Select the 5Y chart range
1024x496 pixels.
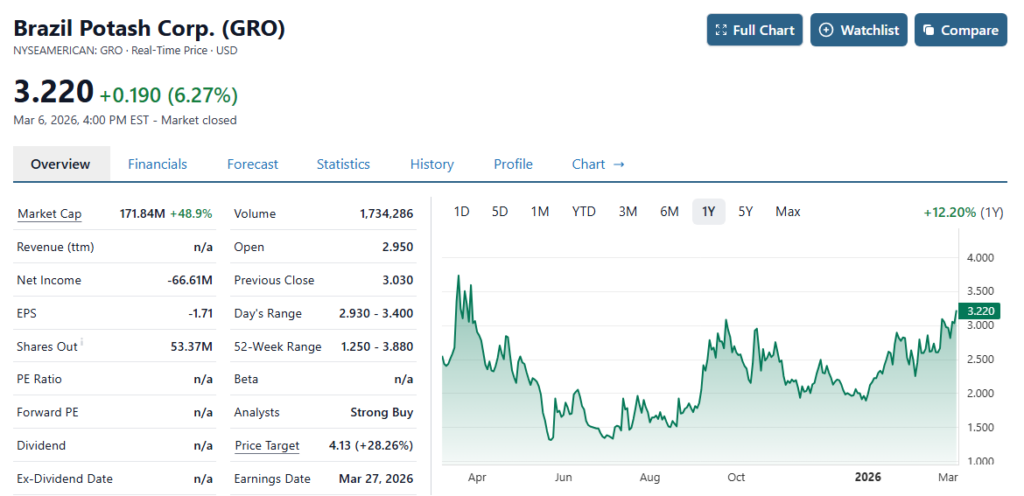pyautogui.click(x=746, y=211)
